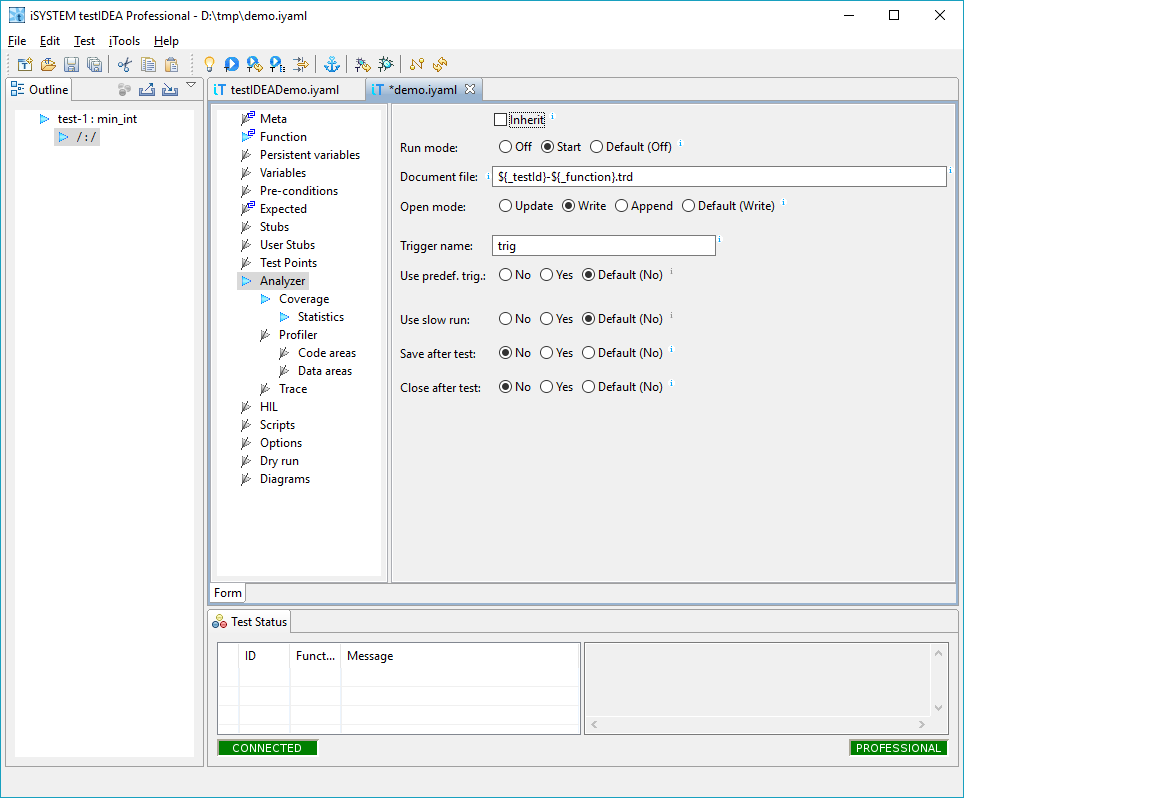Open the Test menu
This screenshot has width=1152, height=798.
point(84,41)
